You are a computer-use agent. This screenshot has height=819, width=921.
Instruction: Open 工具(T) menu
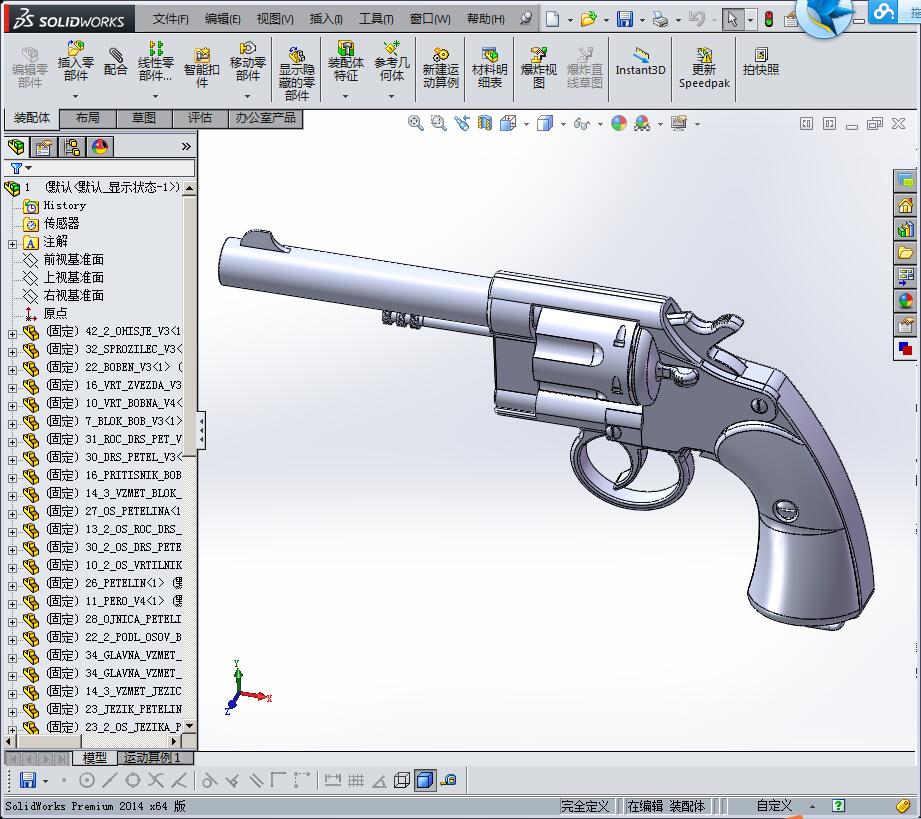coord(376,19)
